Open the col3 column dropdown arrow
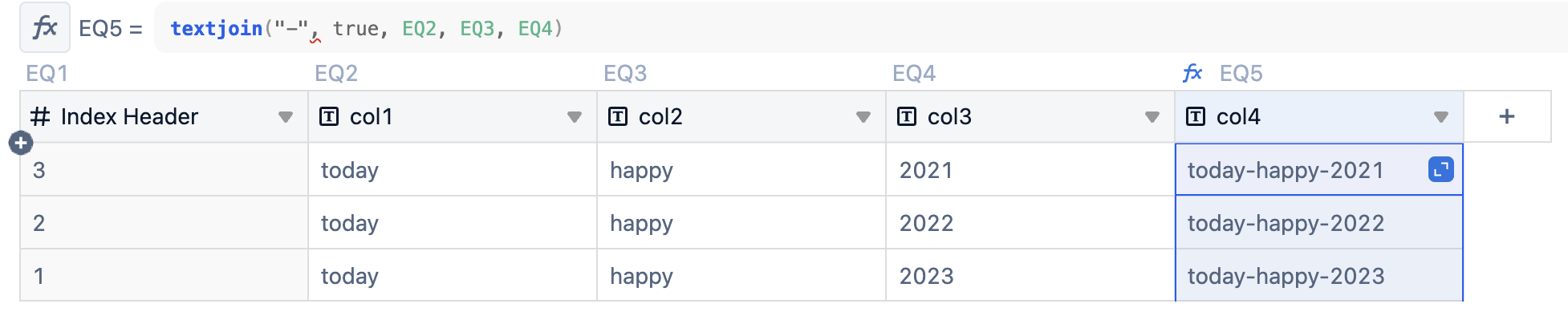The image size is (1568, 316). click(1152, 117)
